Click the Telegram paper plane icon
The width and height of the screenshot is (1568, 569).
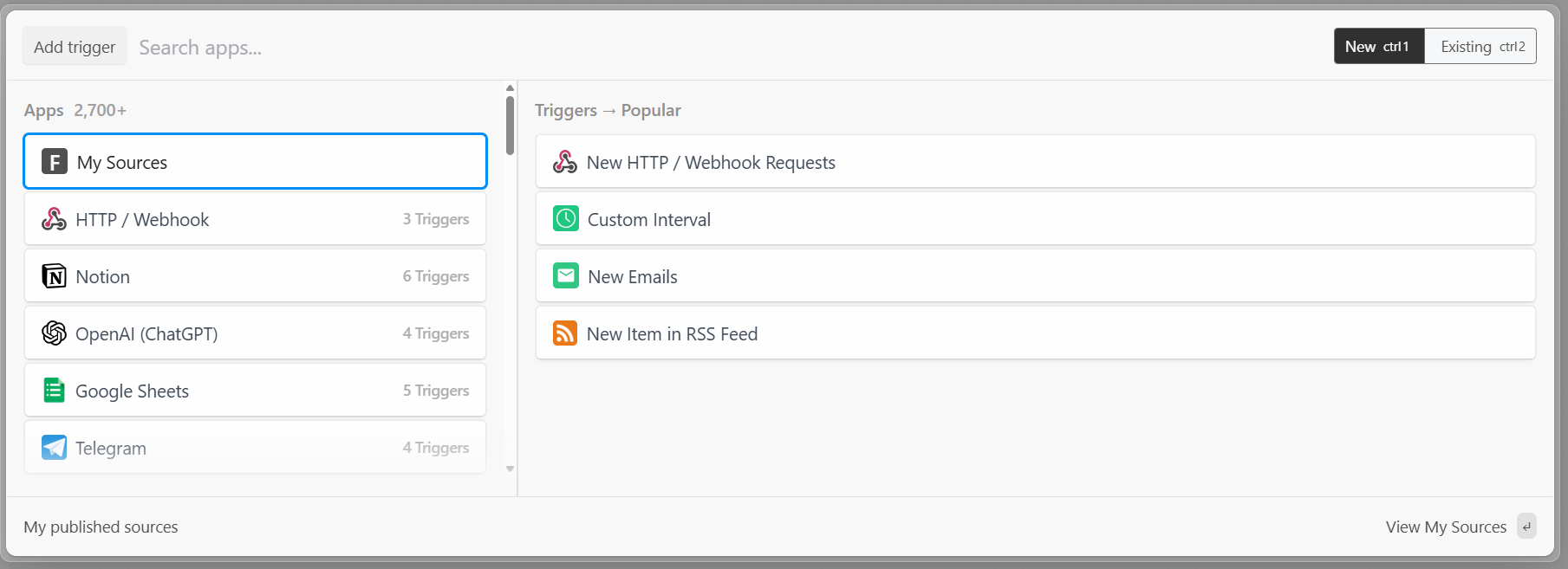tap(54, 448)
